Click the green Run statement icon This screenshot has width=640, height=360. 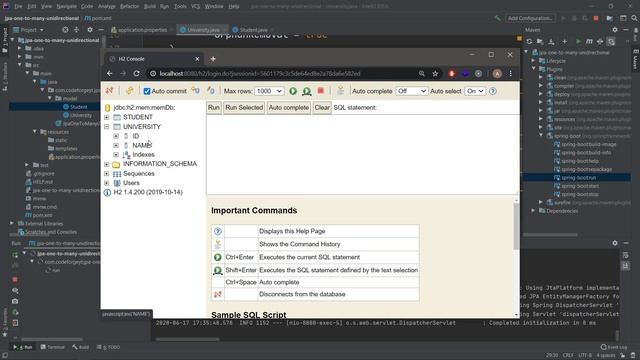point(293,91)
